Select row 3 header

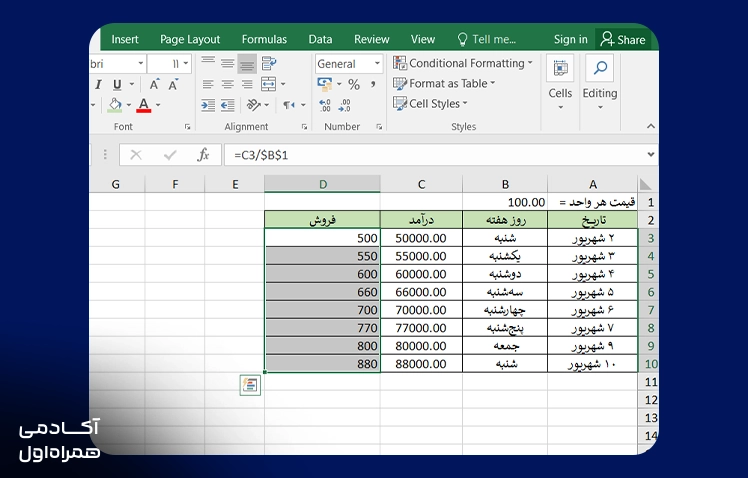pyautogui.click(x=650, y=238)
